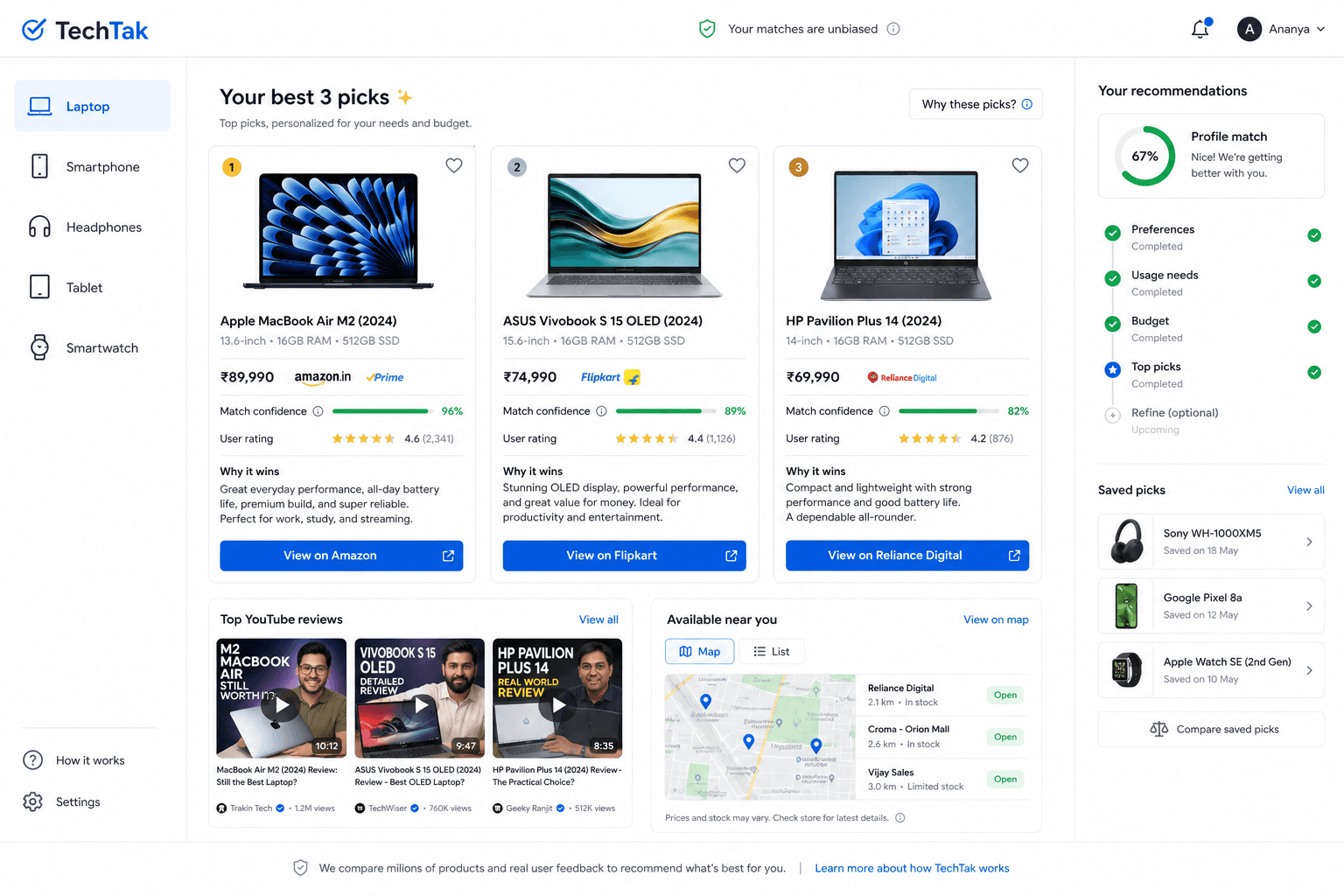The image size is (1344, 896).
Task: Click the Settings gear icon
Action: [x=33, y=801]
